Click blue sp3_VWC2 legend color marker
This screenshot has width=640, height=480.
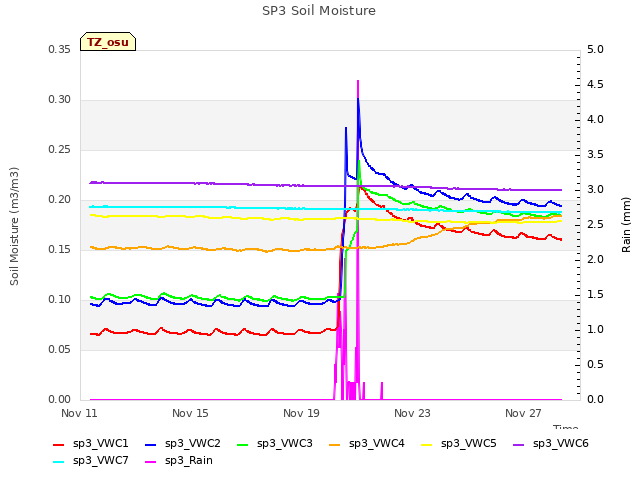point(151,444)
